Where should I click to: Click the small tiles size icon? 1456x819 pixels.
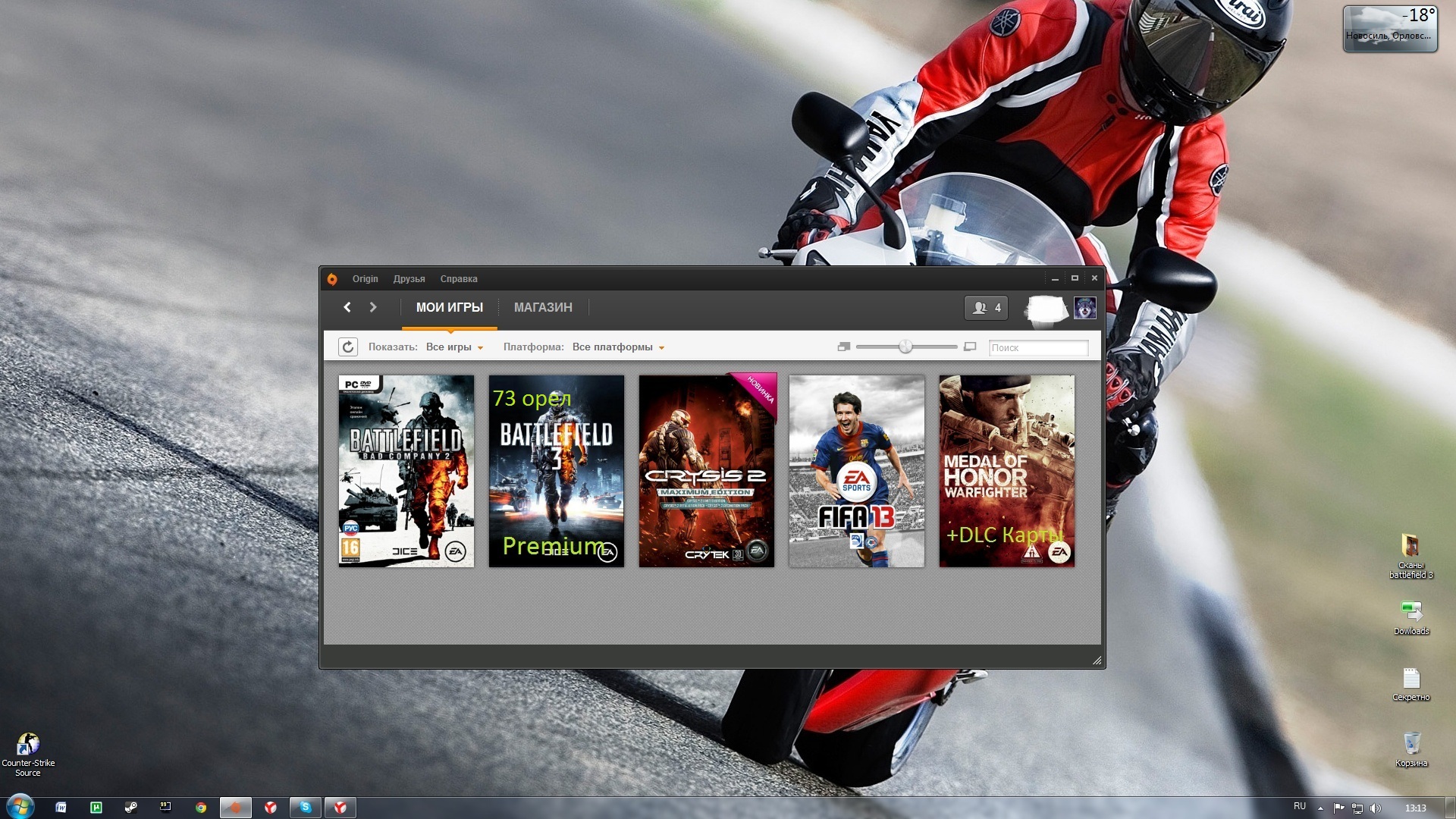pos(844,347)
